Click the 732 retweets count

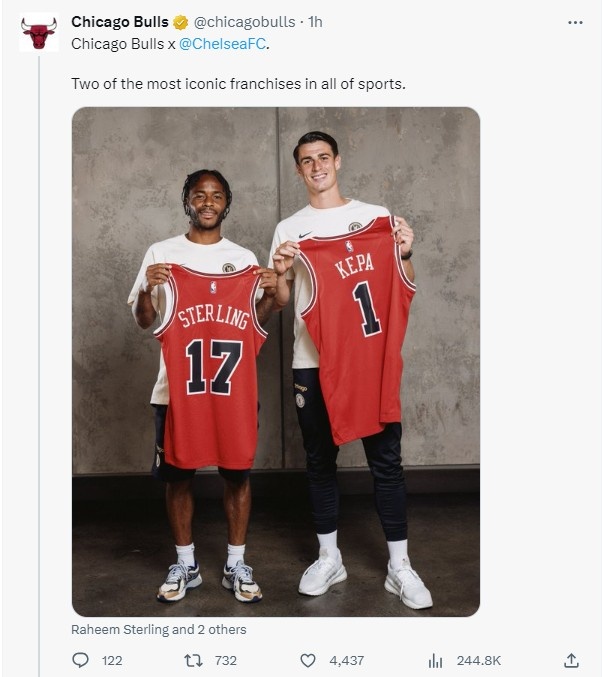226,660
